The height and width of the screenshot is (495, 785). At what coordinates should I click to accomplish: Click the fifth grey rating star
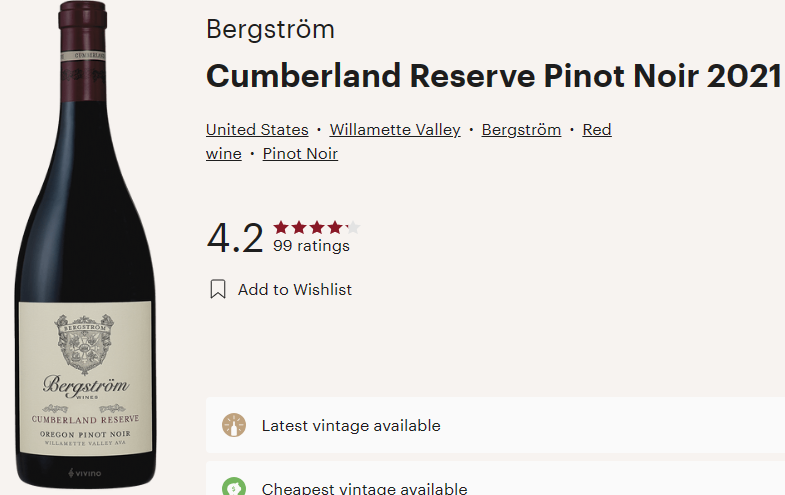tap(352, 227)
